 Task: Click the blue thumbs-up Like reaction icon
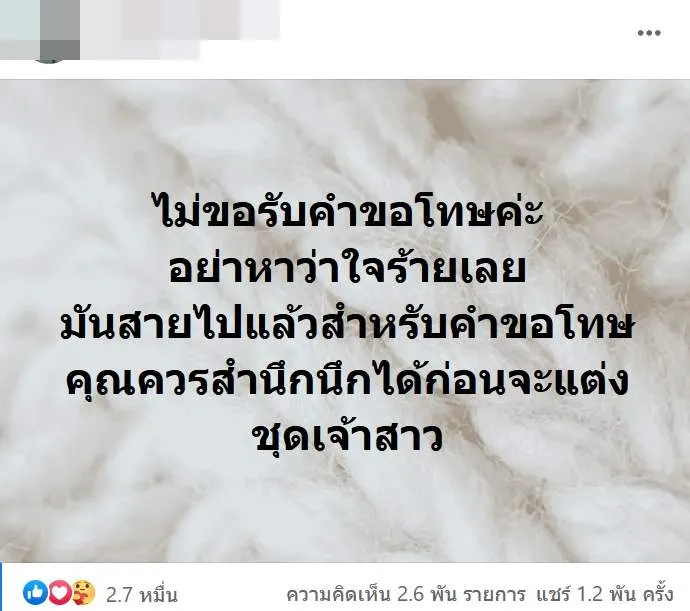36,593
